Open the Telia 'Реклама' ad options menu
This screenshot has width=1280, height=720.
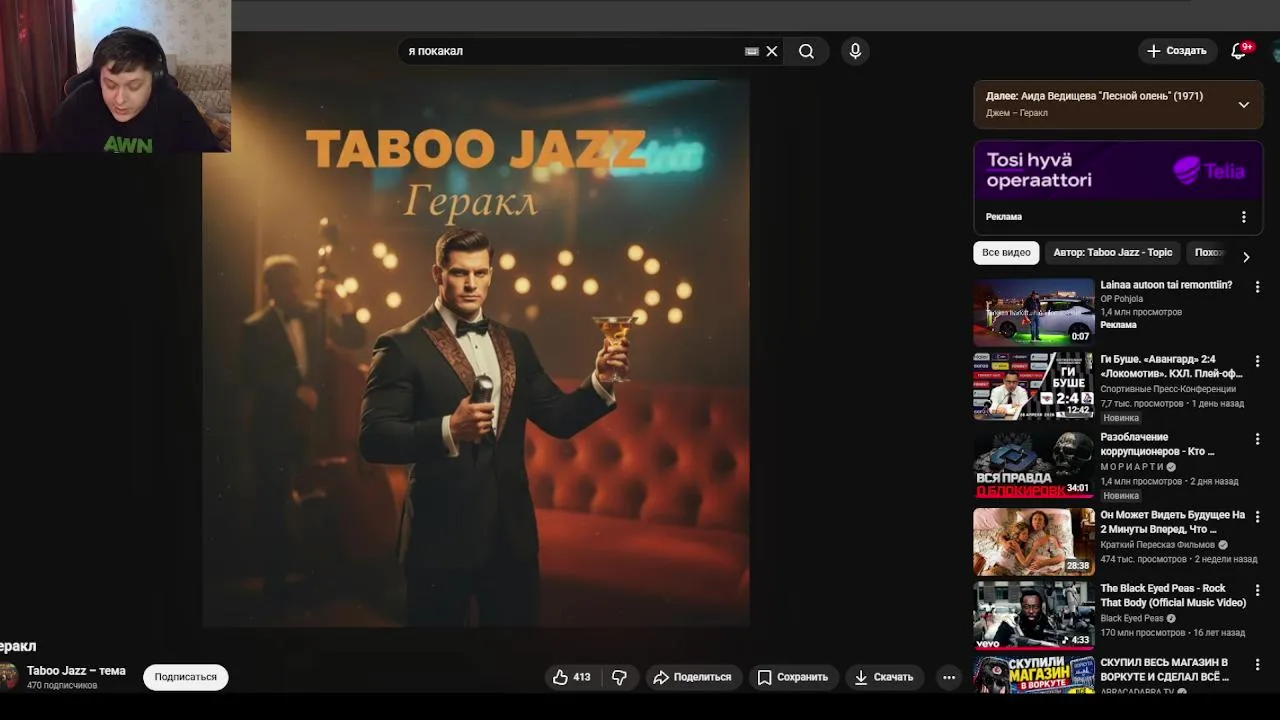click(1244, 217)
